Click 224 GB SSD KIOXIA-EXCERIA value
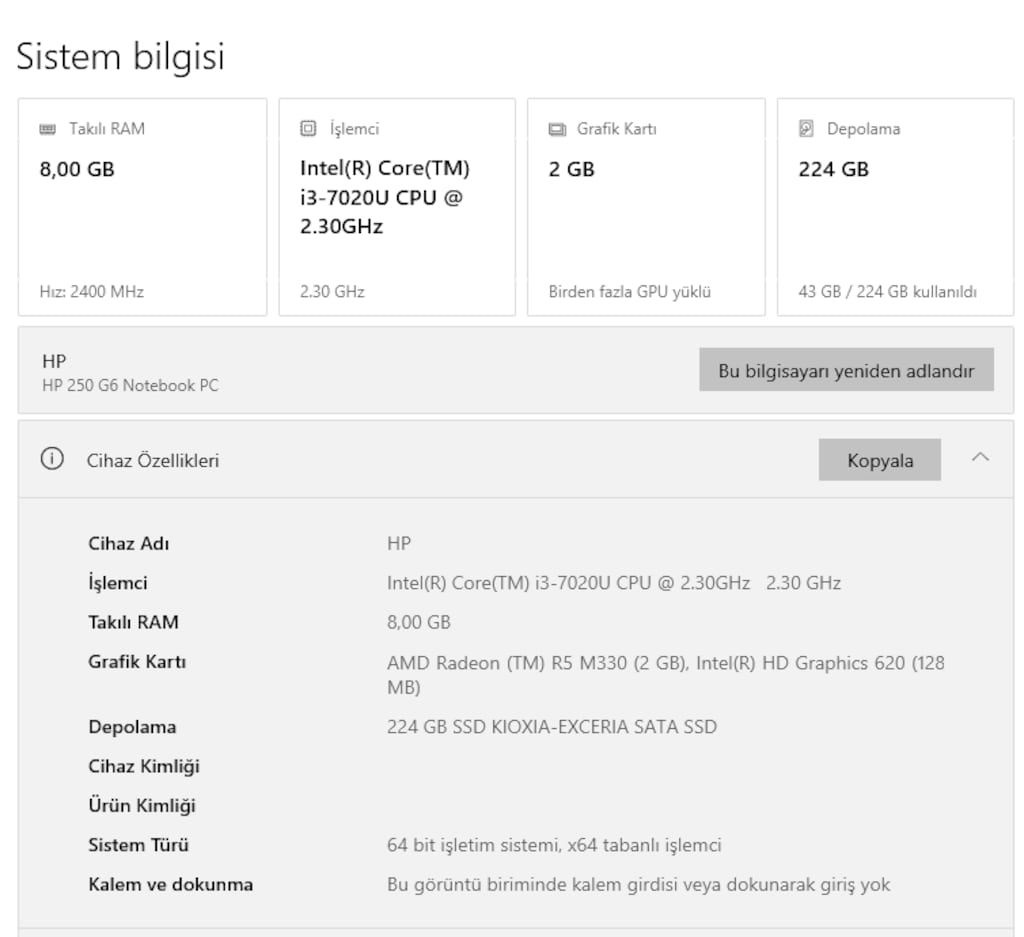This screenshot has width=1024, height=937. pyautogui.click(x=552, y=727)
